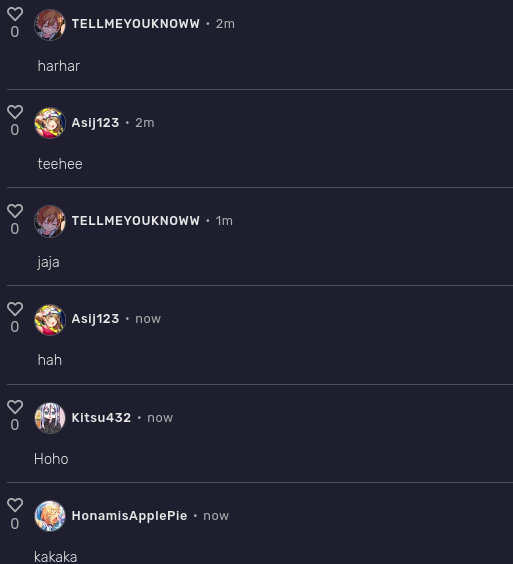View TELLMEYOUKNOWW avatar beside the 'jaja' comment
The image size is (513, 564).
[x=50, y=221]
